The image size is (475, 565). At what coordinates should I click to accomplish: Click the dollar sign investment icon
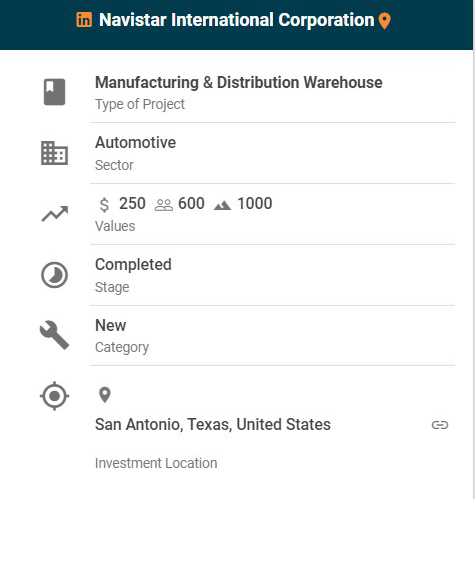104,205
